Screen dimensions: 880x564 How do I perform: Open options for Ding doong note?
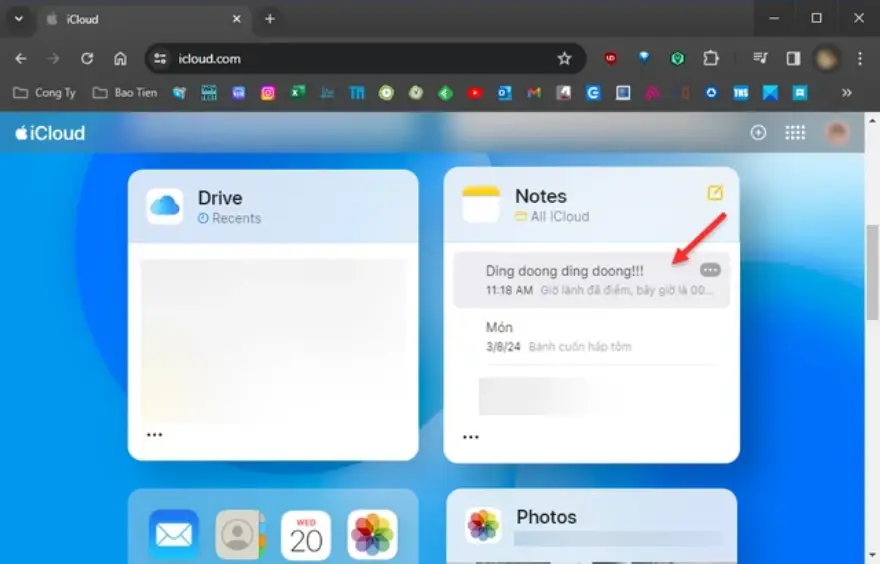[710, 270]
